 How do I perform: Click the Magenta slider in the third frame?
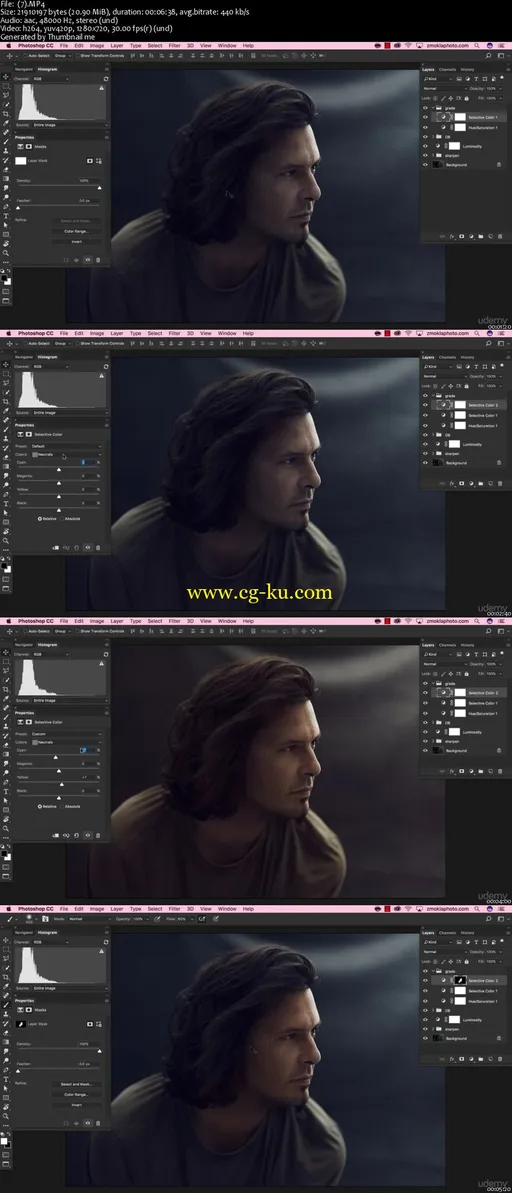(x=59, y=769)
